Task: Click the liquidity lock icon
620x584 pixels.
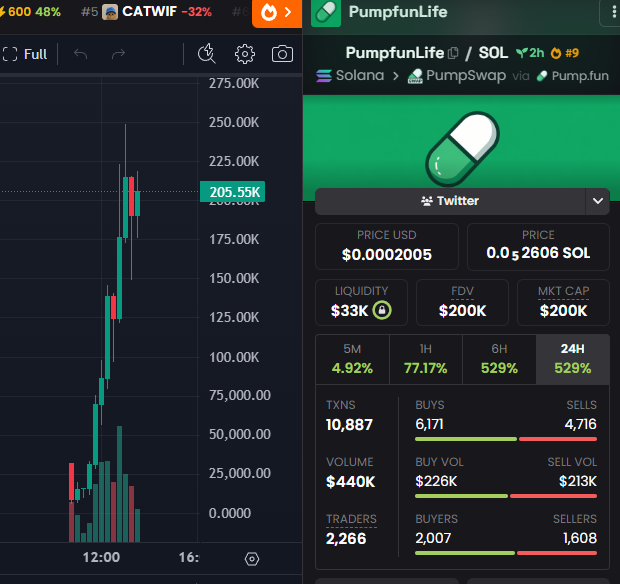Action: (x=382, y=310)
